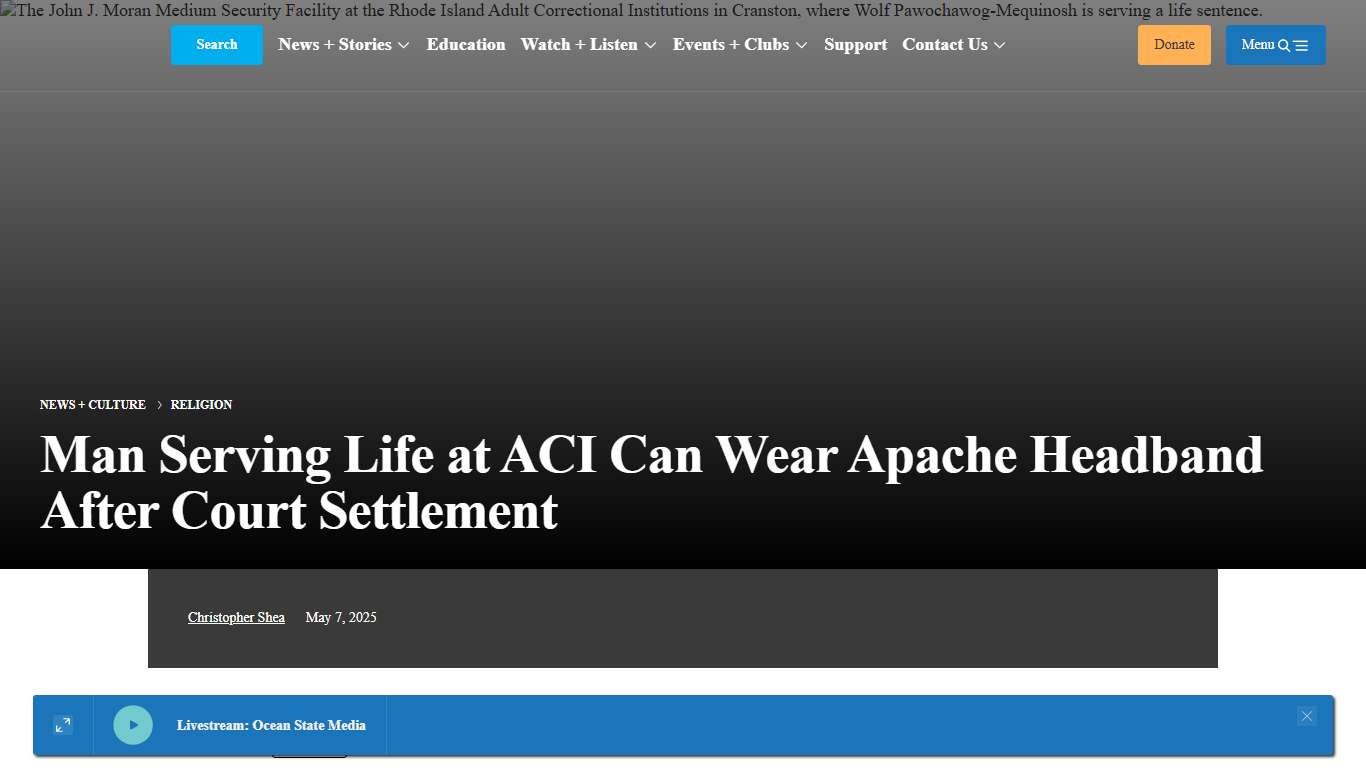Expand the News + Stories dropdown
The image size is (1366, 768).
[x=343, y=44]
